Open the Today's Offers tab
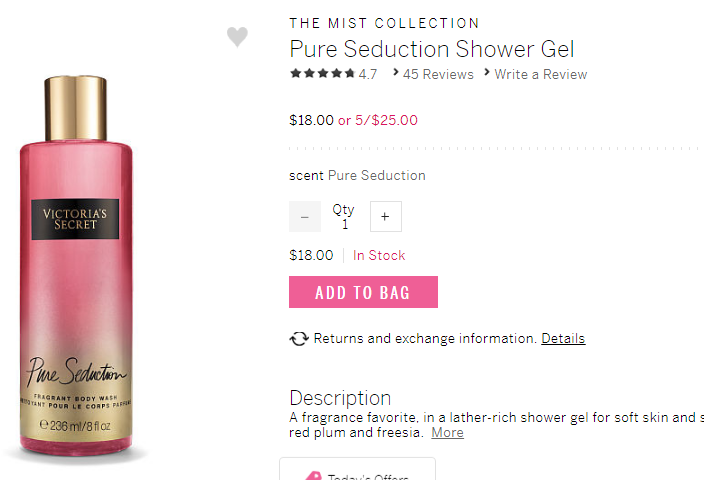The height and width of the screenshot is (480, 704). (x=358, y=473)
